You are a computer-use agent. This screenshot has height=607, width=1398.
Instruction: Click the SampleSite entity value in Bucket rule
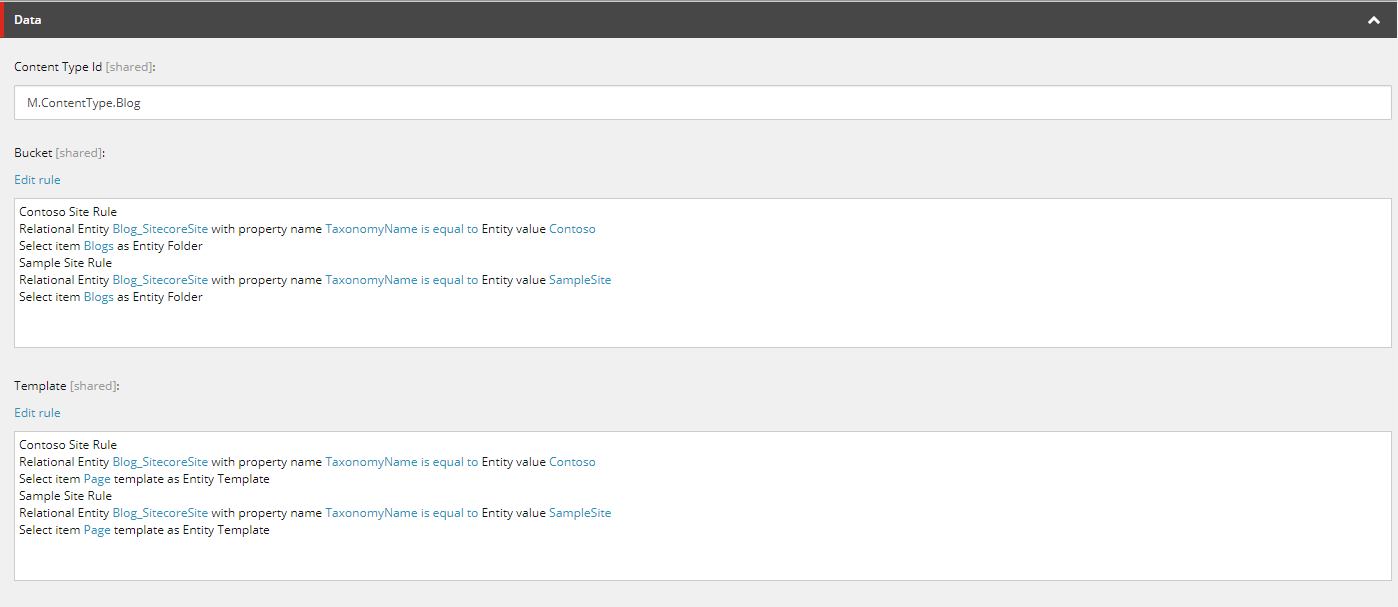pyautogui.click(x=580, y=280)
